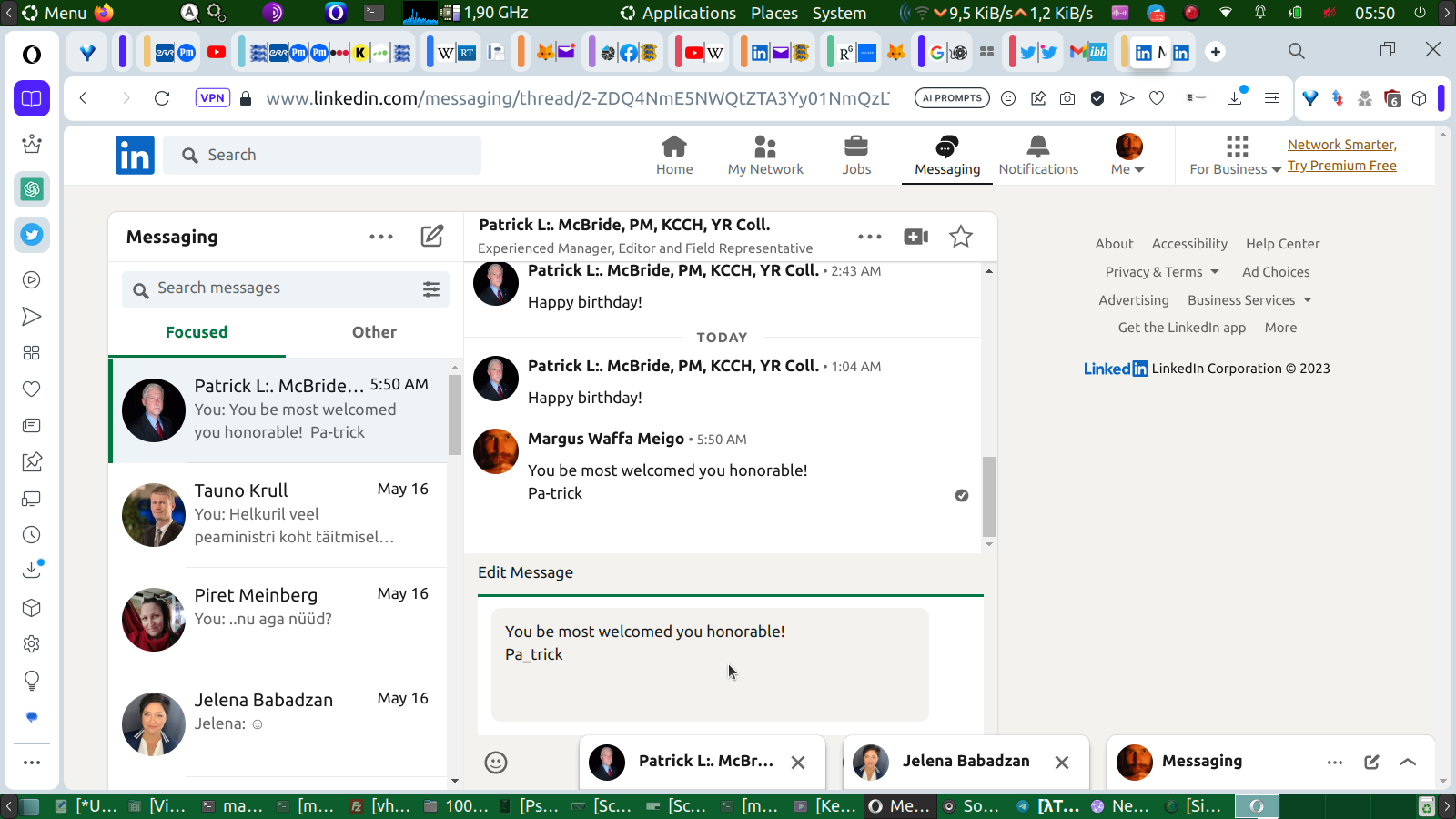Open Opera Speed Dial grid icon
1456x819 pixels.
pyautogui.click(x=32, y=353)
